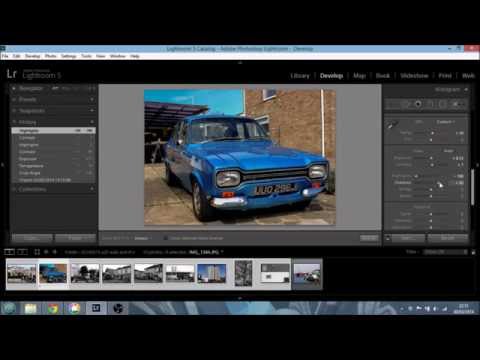The height and width of the screenshot is (360, 480).
Task: Collapse the Histogram panel
Action: pyautogui.click(x=466, y=89)
